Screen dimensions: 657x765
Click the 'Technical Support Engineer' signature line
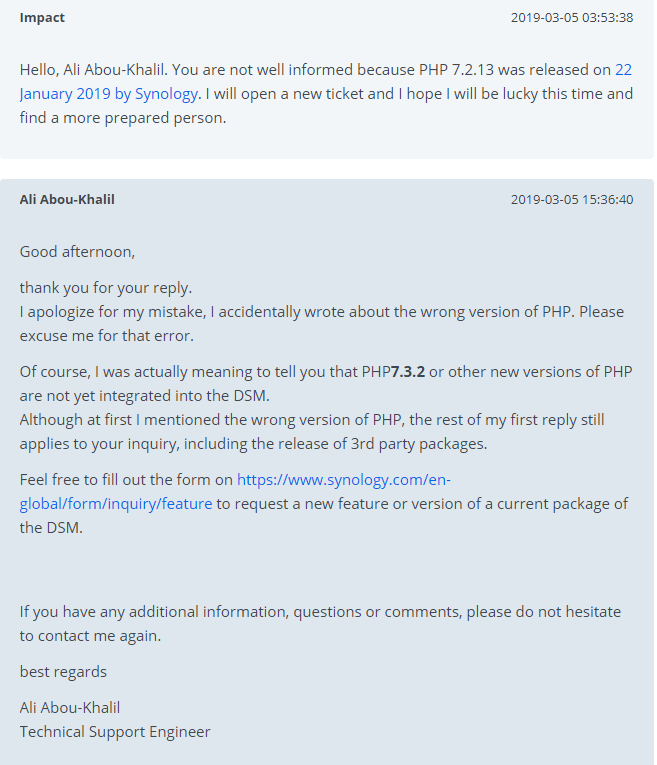(115, 732)
